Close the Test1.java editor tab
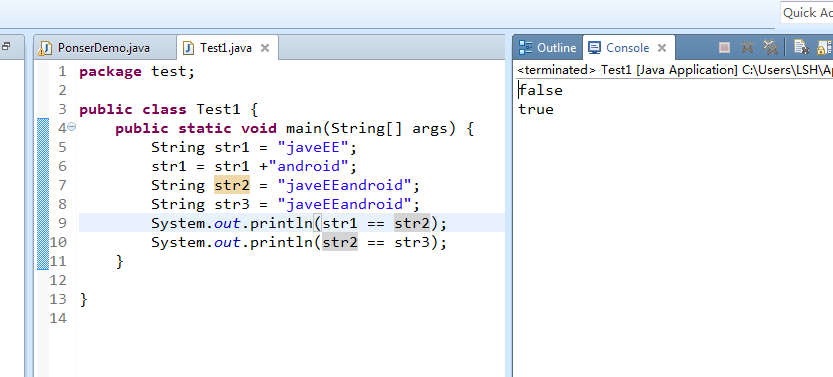Screen dimensions: 833x377 point(265,48)
